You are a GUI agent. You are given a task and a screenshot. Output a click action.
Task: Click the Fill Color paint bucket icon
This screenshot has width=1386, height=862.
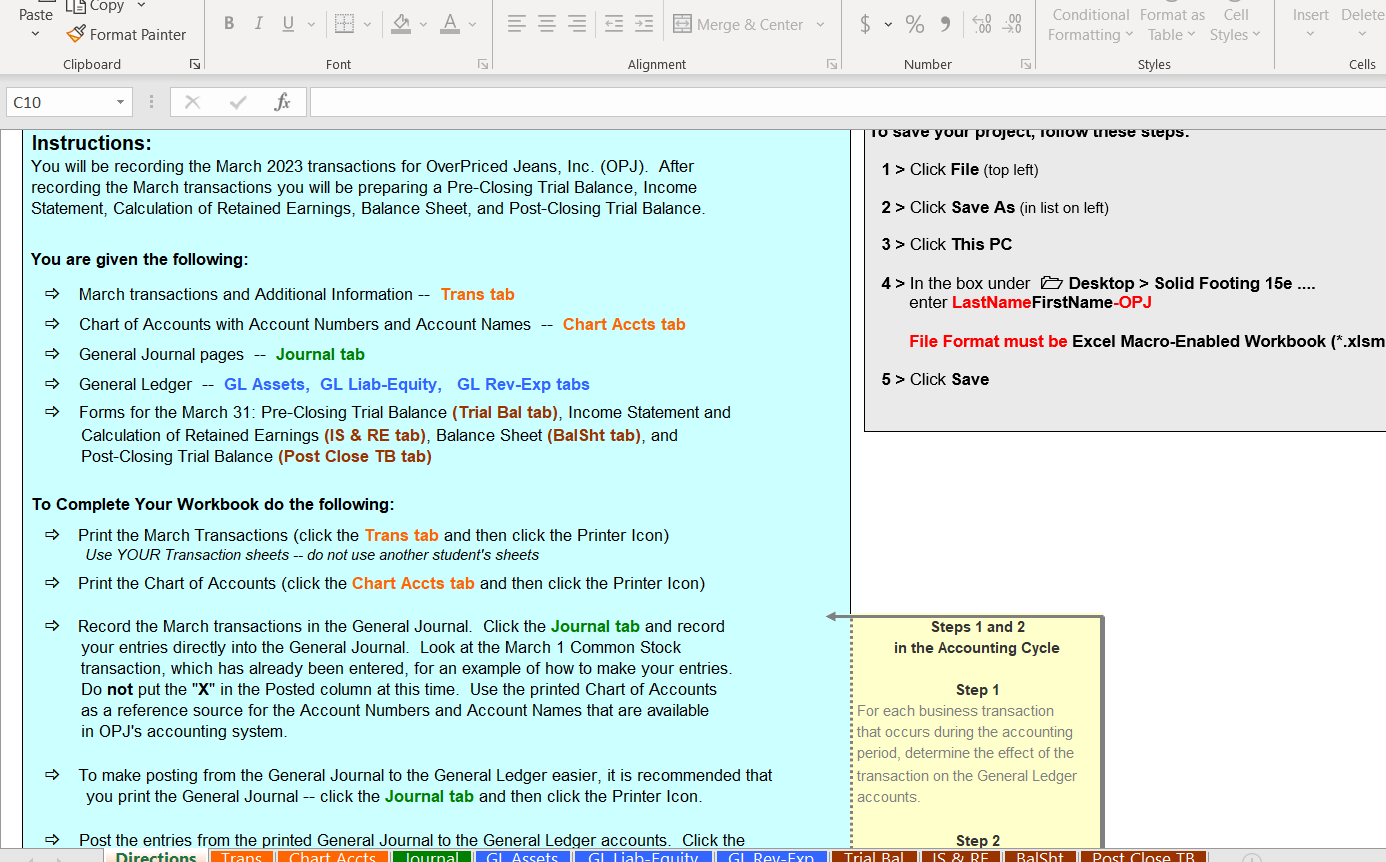(401, 23)
